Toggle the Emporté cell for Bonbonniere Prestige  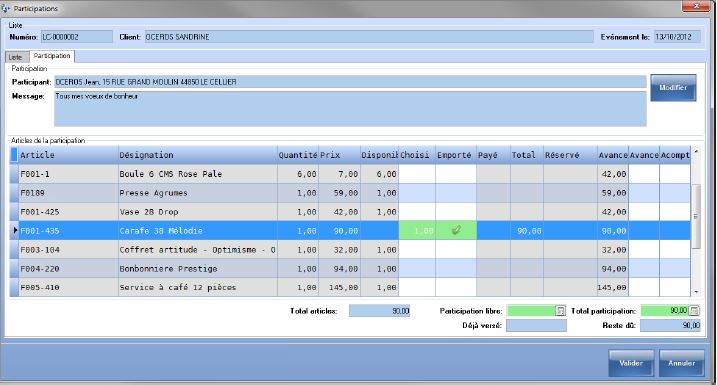click(x=456, y=268)
